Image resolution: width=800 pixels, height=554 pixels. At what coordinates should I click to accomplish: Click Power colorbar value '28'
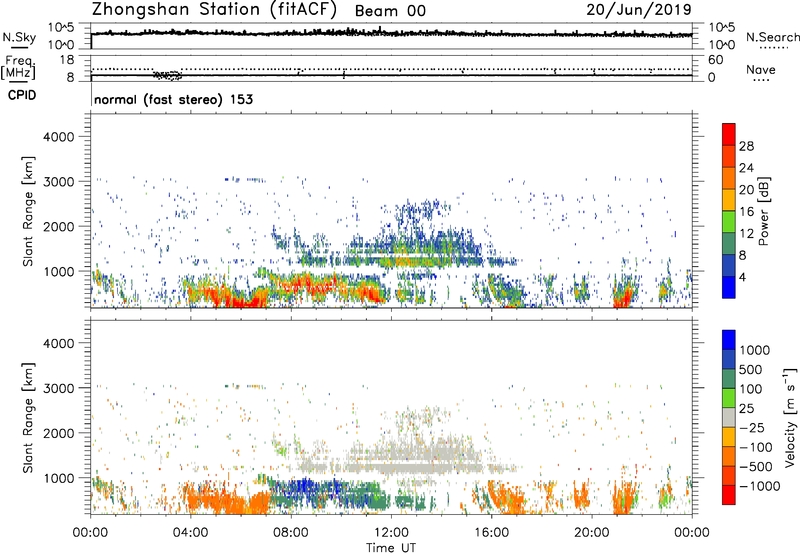pos(746,146)
